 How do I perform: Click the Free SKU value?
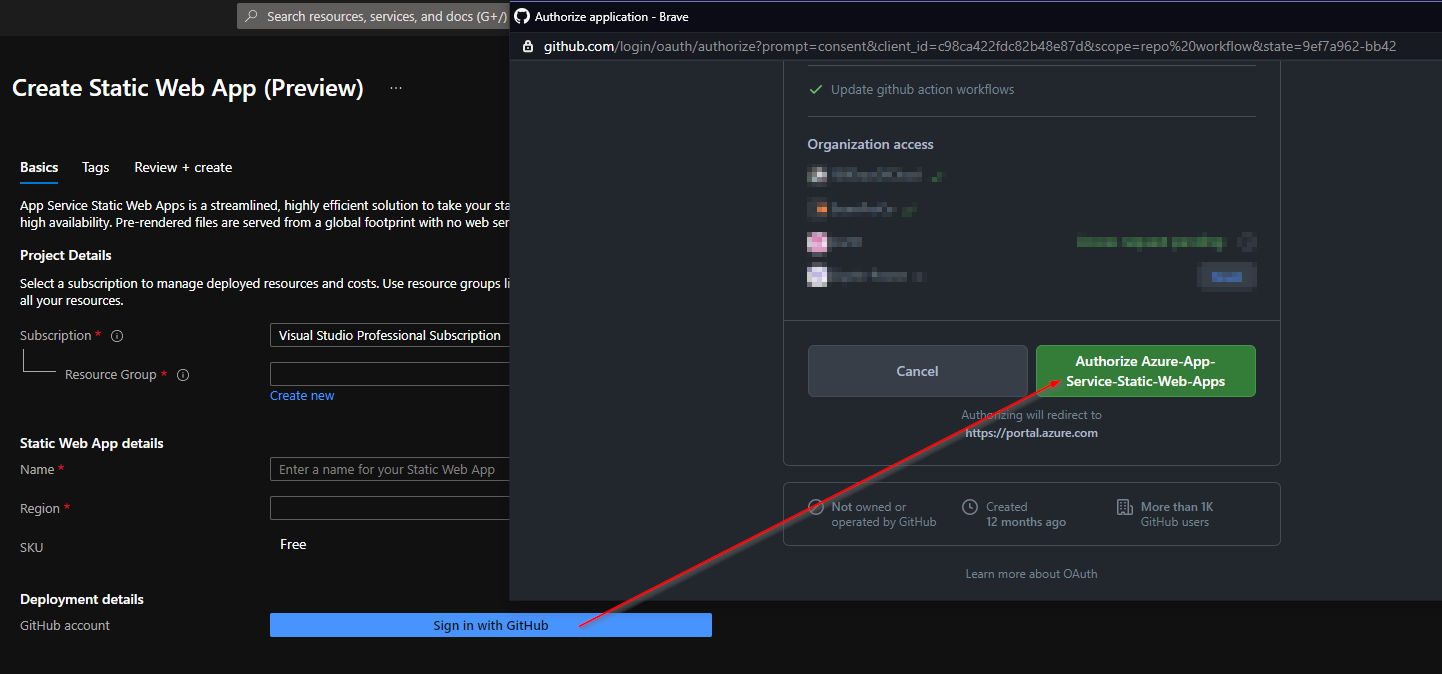pos(293,544)
